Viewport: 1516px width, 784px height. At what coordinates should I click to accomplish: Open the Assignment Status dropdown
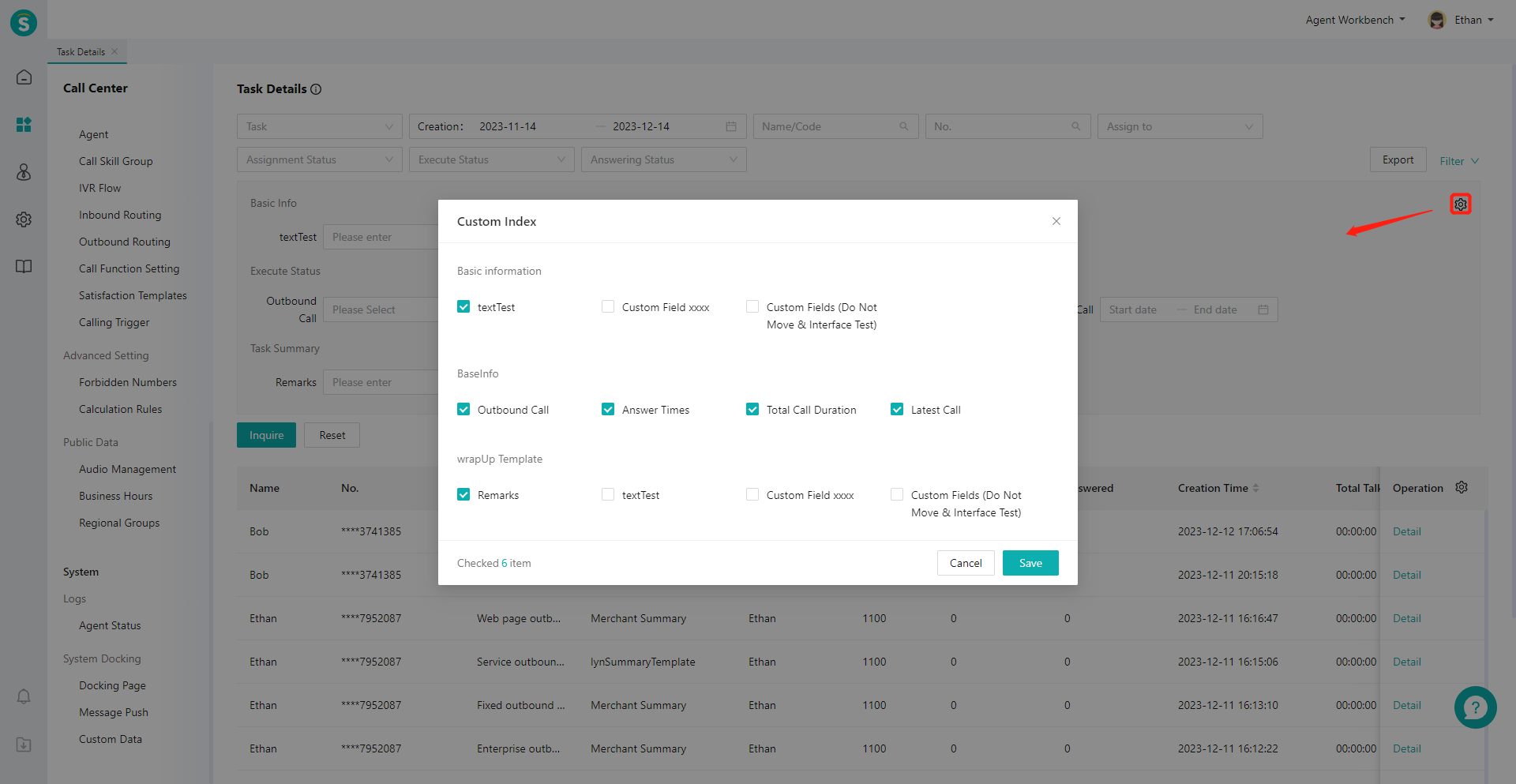click(320, 159)
